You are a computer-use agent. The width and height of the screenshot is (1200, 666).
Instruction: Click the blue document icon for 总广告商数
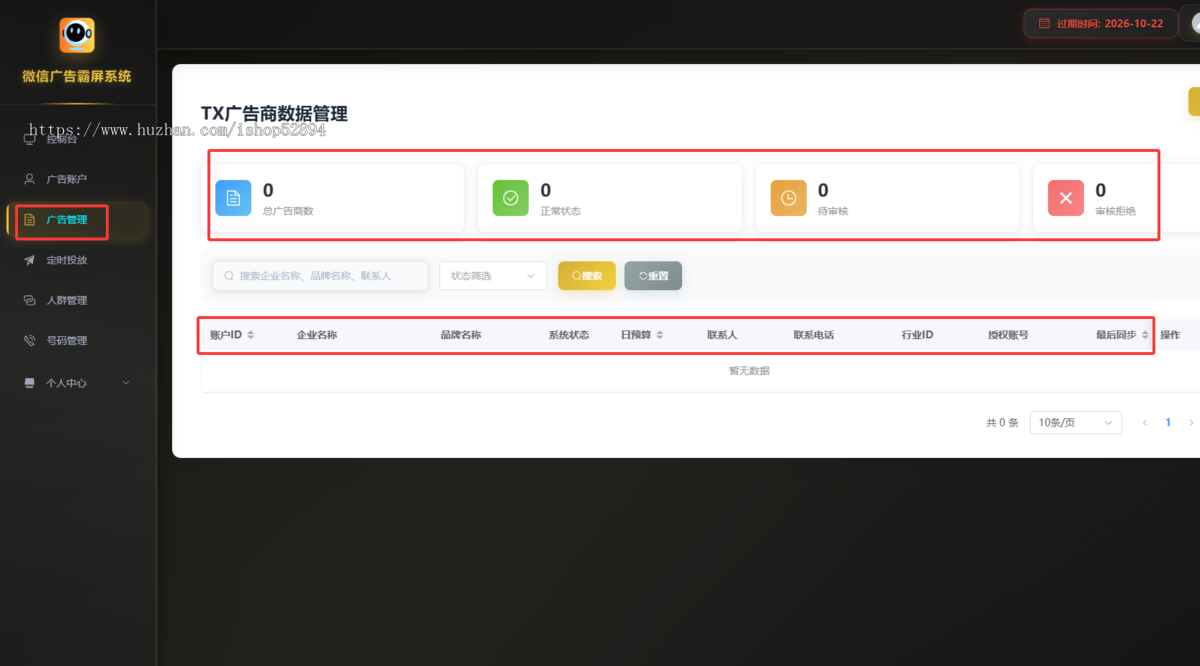(x=233, y=198)
